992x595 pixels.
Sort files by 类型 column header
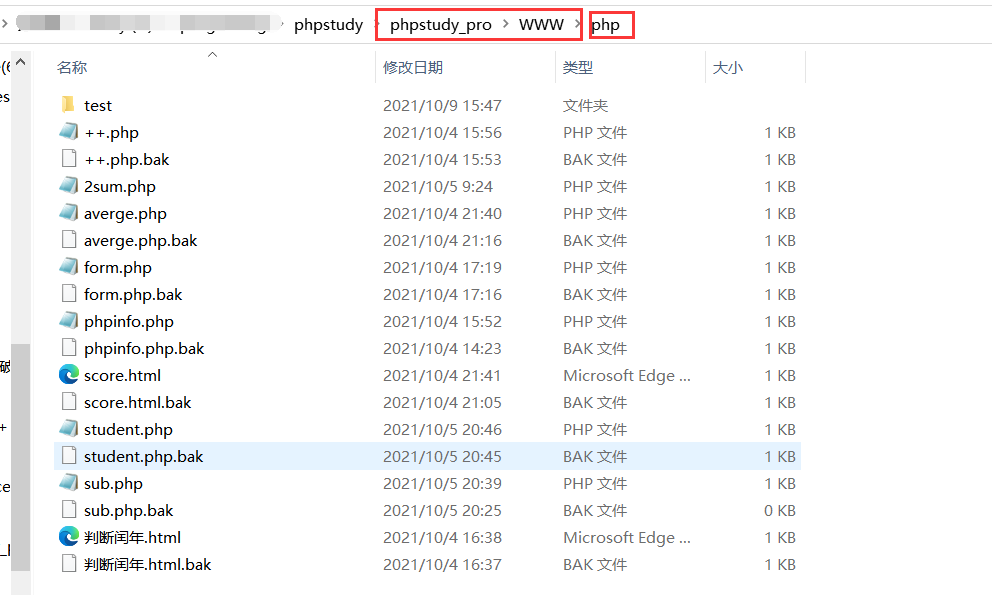coord(578,67)
